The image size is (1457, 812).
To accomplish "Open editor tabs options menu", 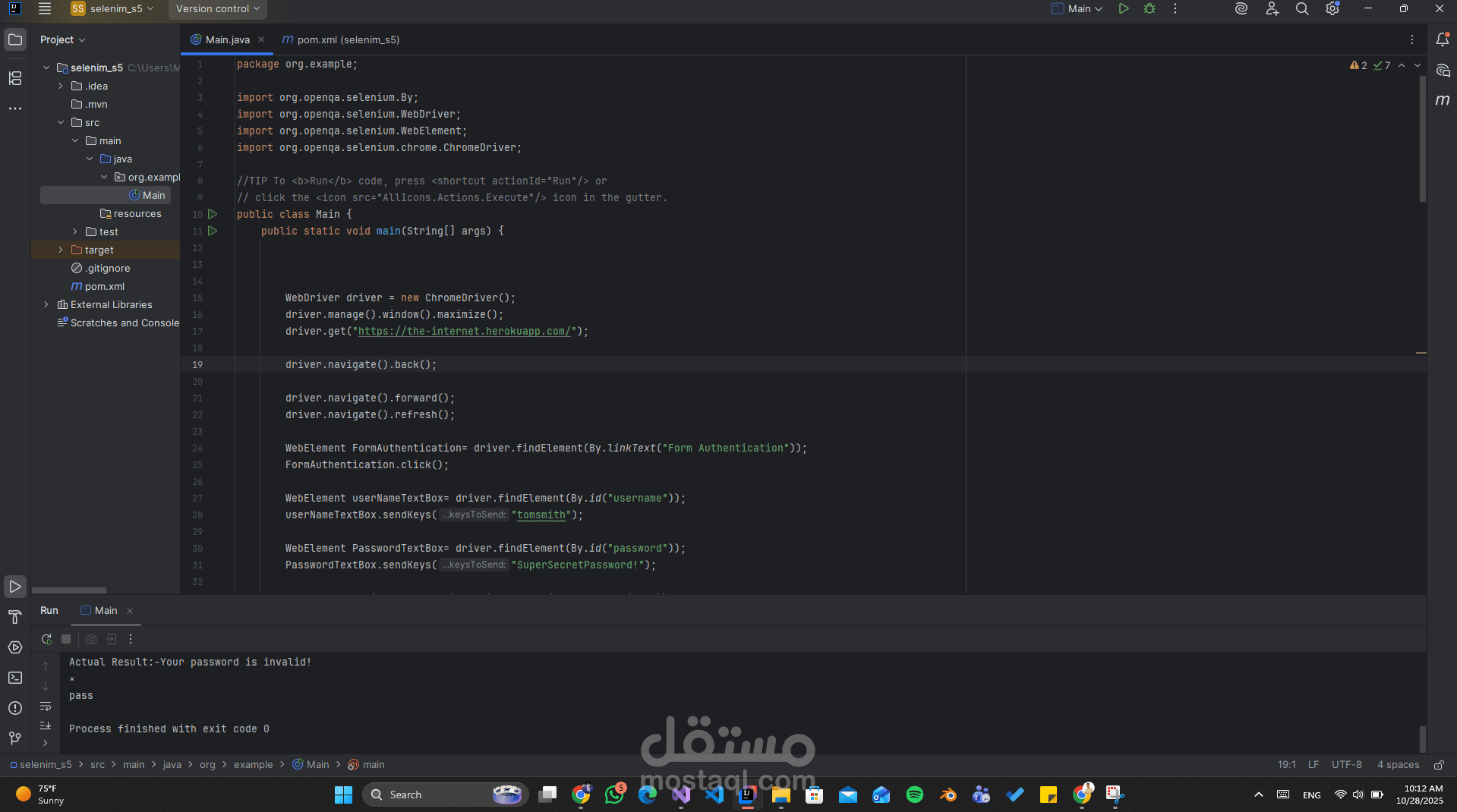I will (1412, 39).
